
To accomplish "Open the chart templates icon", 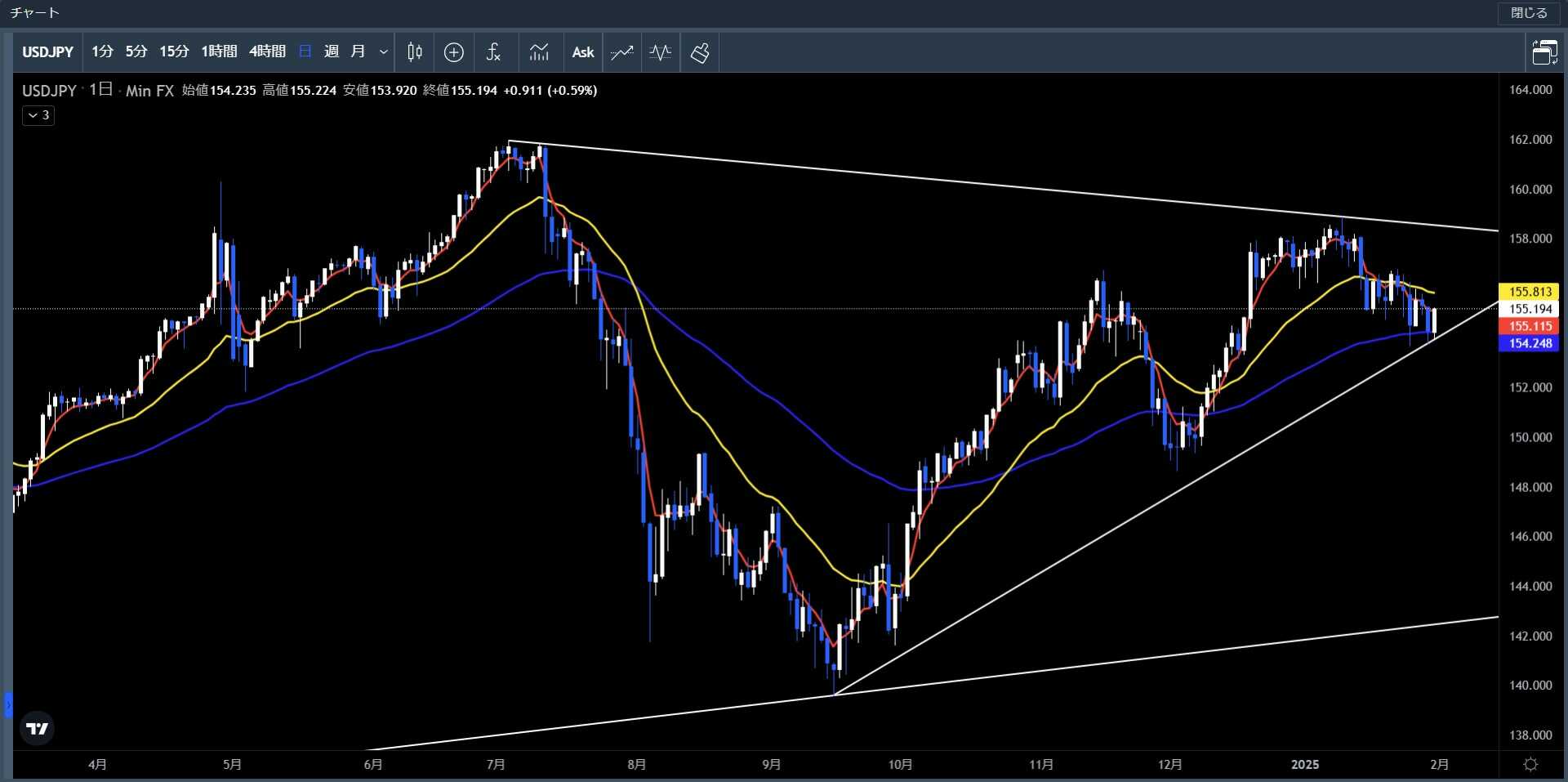I will (539, 52).
